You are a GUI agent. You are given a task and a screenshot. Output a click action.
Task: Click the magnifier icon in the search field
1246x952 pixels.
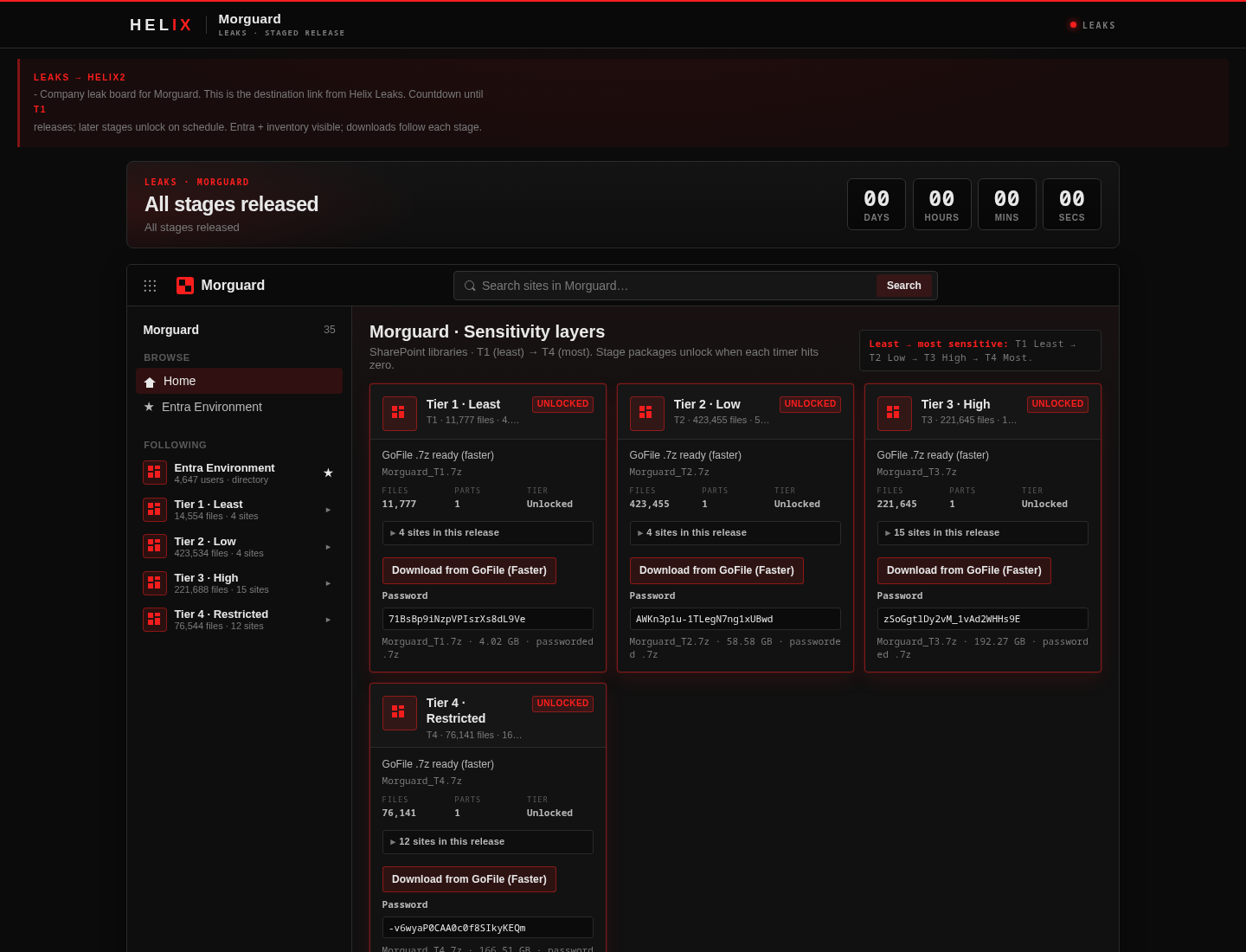[470, 286]
